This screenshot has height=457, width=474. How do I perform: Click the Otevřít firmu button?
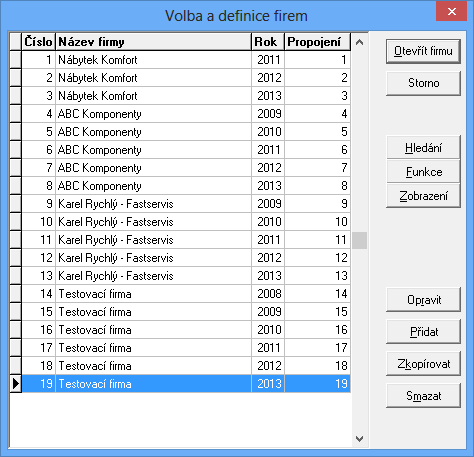tap(423, 51)
